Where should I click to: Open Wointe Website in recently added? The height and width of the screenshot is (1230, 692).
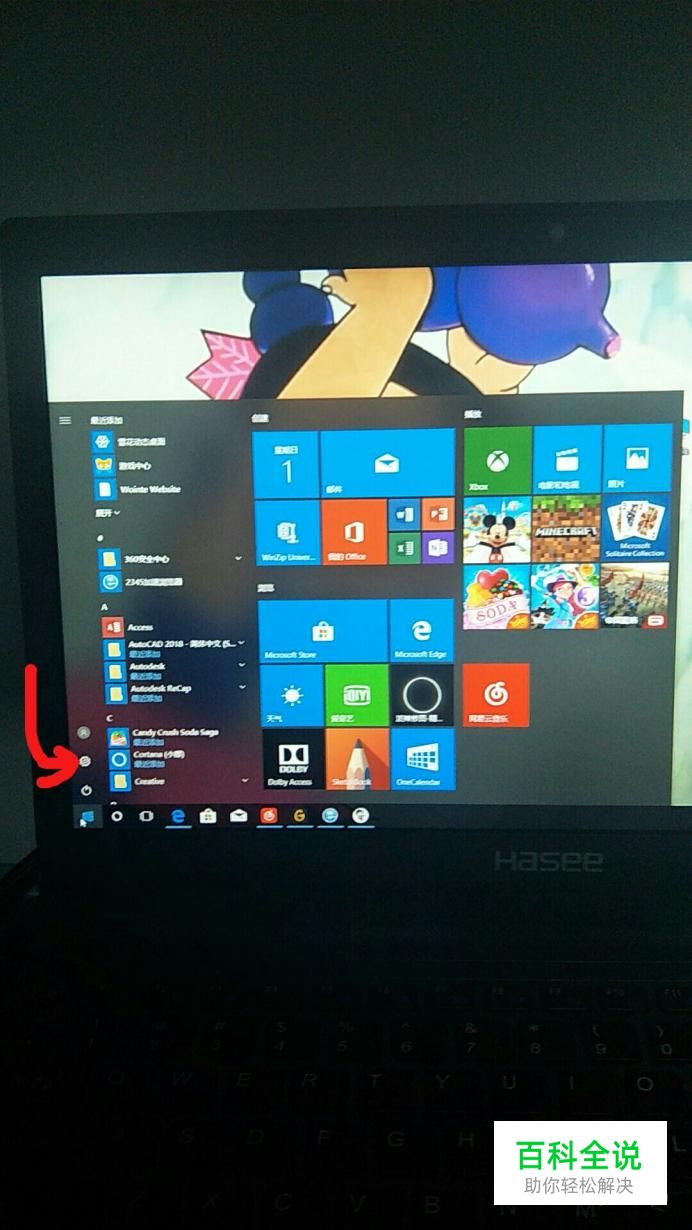(167, 489)
